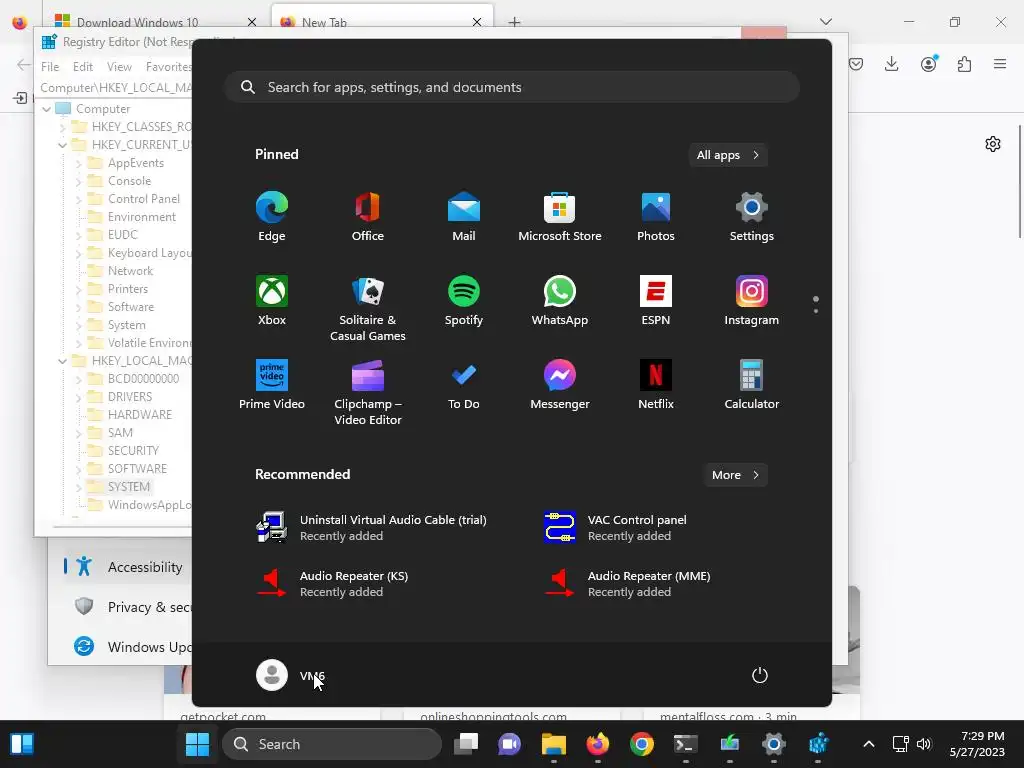The width and height of the screenshot is (1024, 768).
Task: Switch to New Tab in Firefox
Action: 382,22
